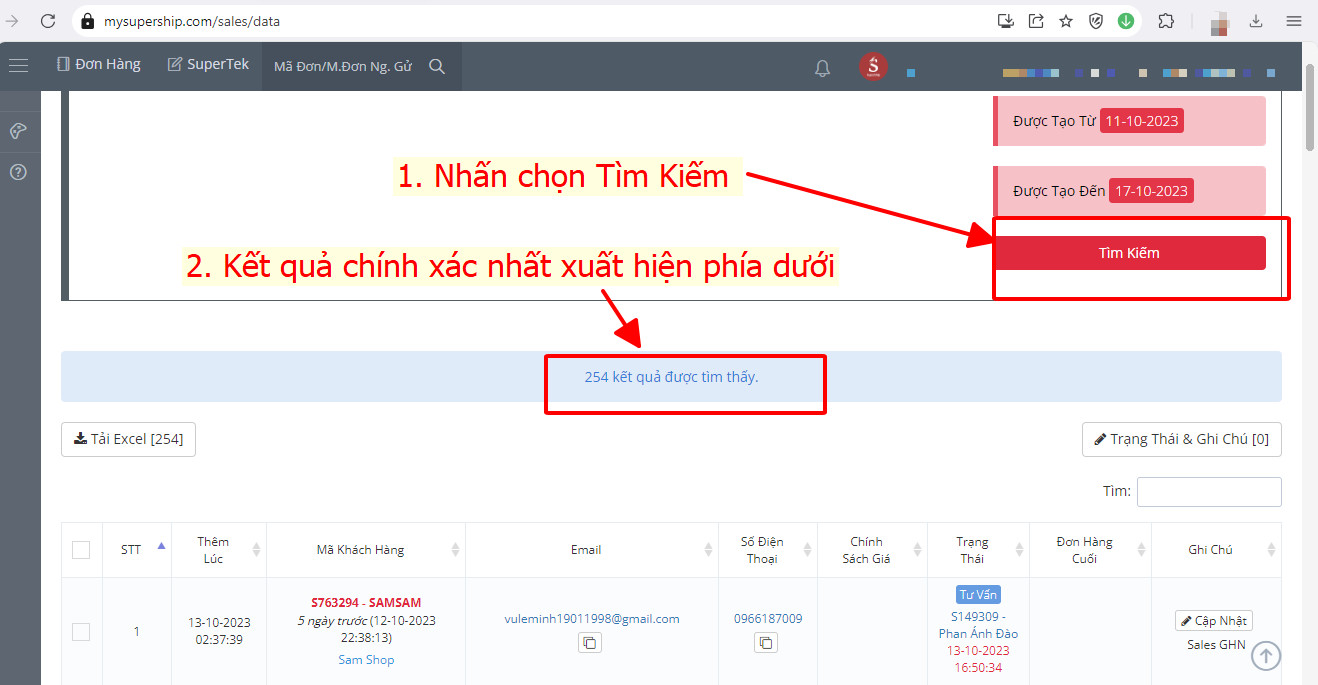Pick the Được Tạo Từ date 11-10-2023
This screenshot has width=1318, height=685.
[x=1141, y=121]
